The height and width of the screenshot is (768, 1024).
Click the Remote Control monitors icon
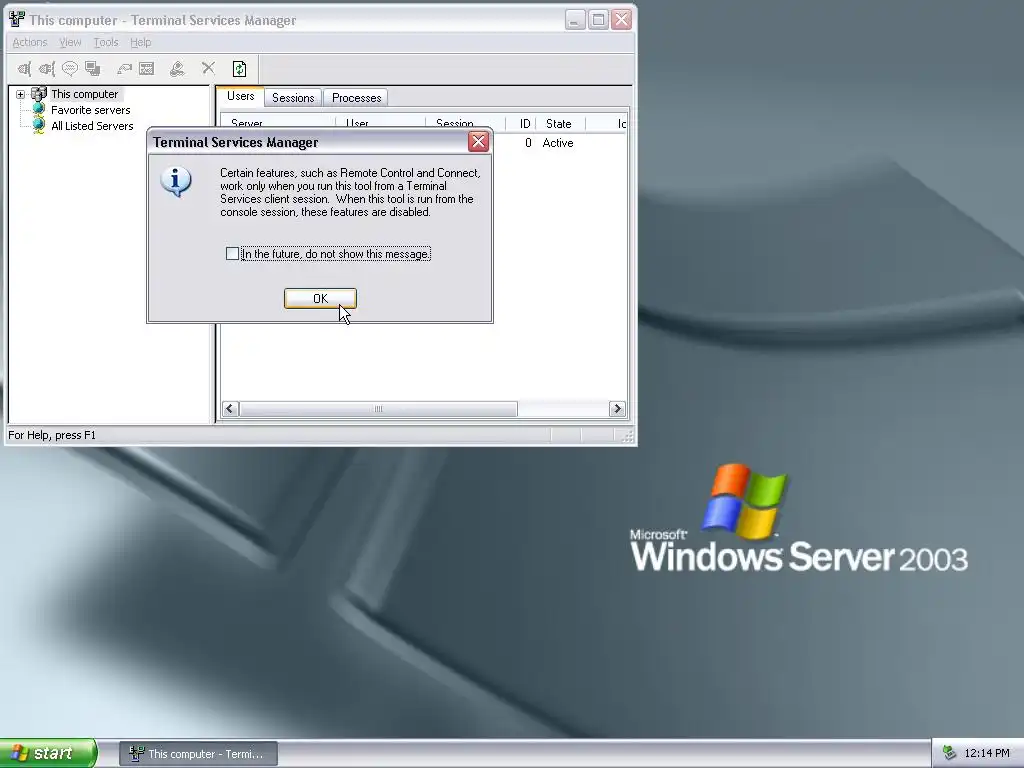(x=93, y=69)
